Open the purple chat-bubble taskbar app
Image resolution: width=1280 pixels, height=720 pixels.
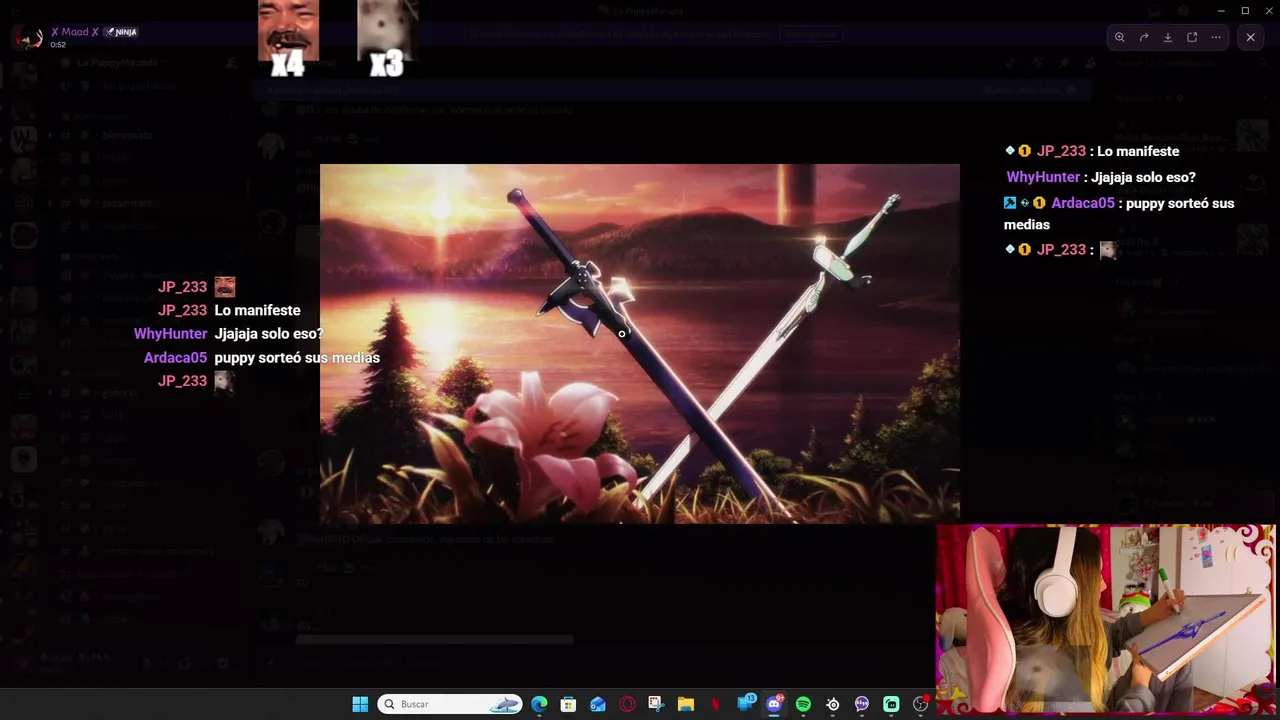tap(862, 704)
